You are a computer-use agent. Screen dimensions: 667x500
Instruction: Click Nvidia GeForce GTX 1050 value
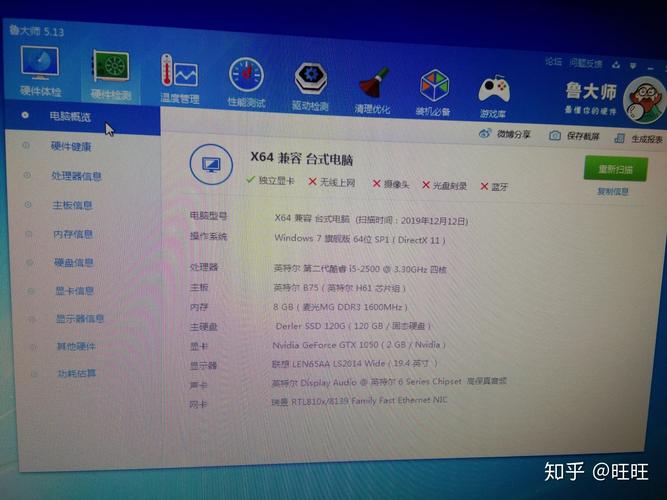point(359,345)
